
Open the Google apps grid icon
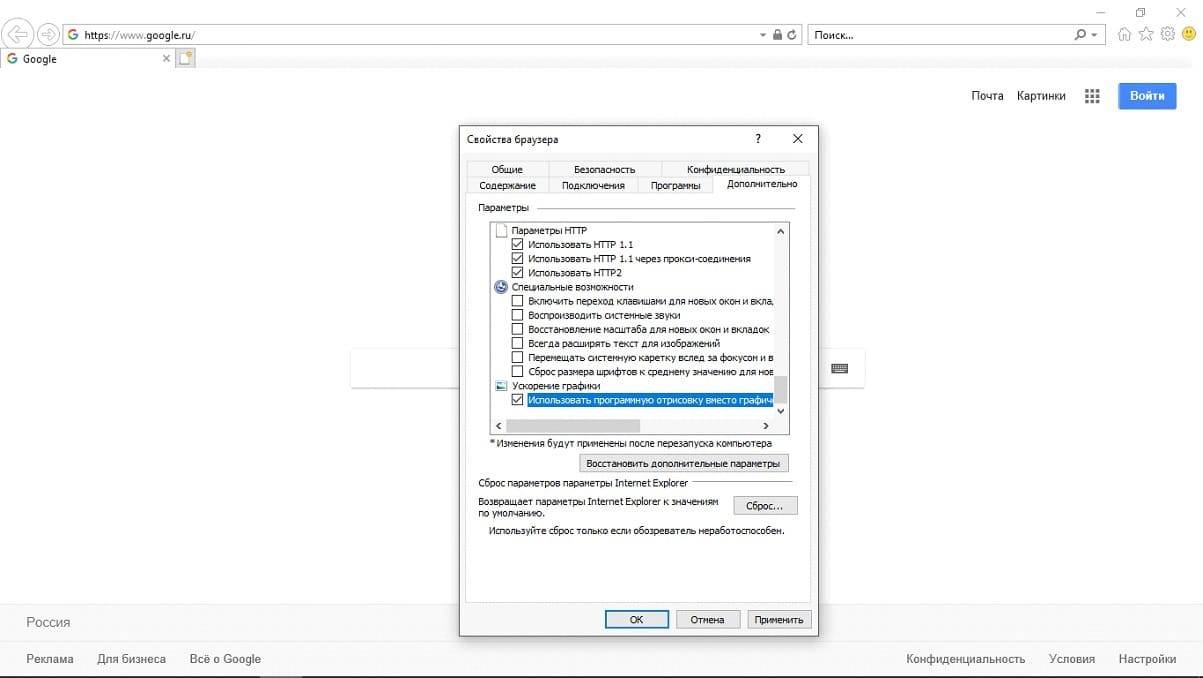point(1092,96)
